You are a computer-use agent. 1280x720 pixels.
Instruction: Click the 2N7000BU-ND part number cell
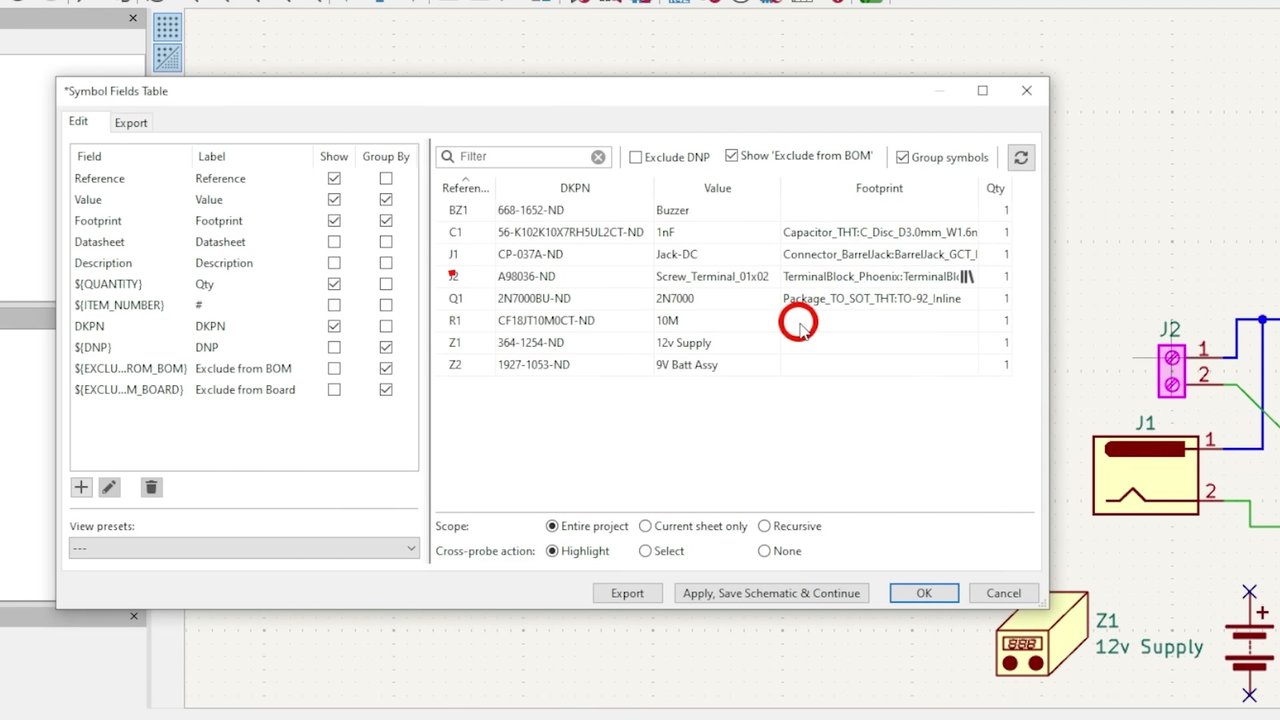coord(575,299)
